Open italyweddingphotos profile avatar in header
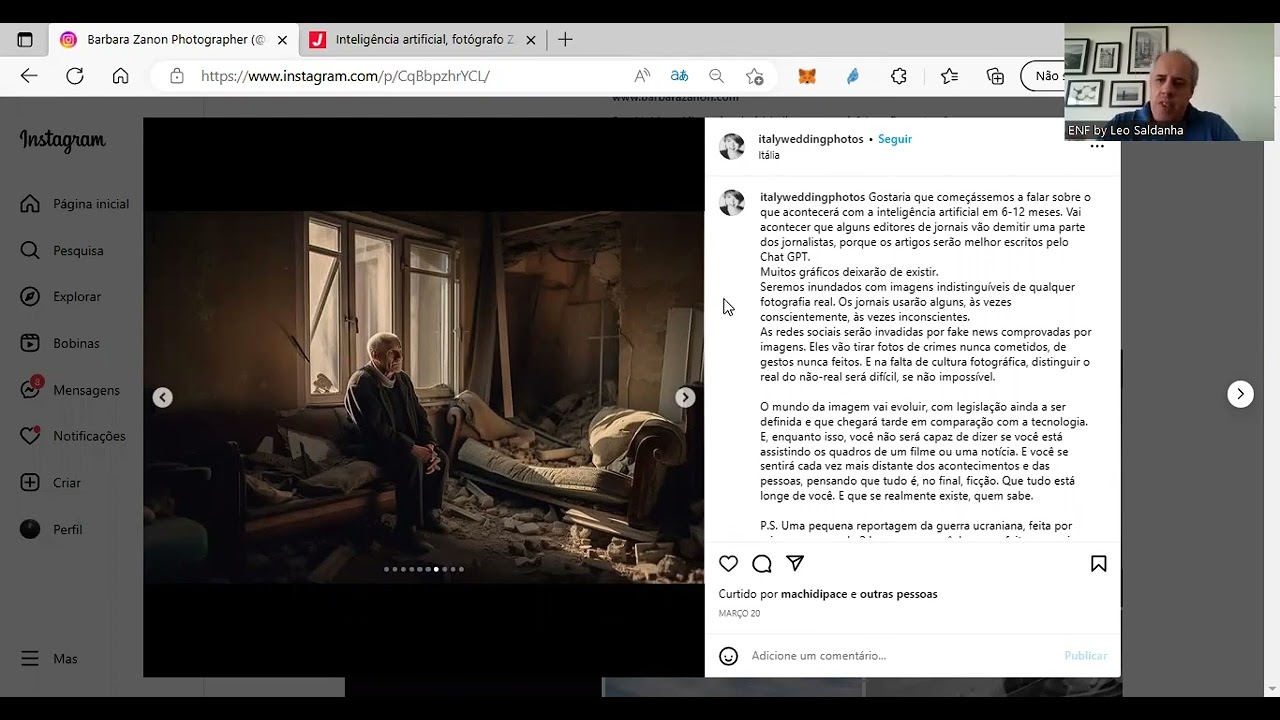This screenshot has height=720, width=1280. click(732, 146)
